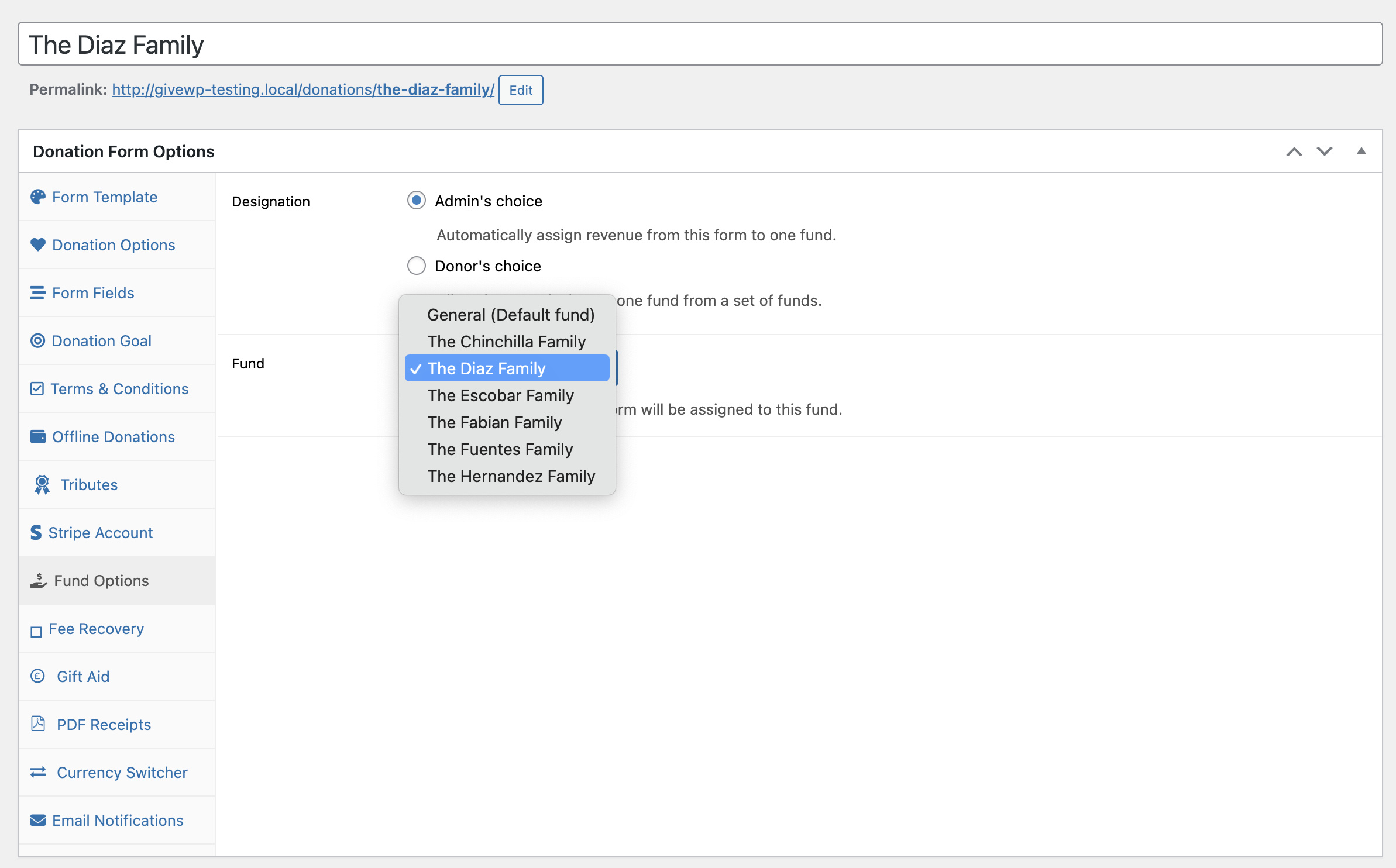Click the Donation Form Options heading
The height and width of the screenshot is (868, 1396).
click(x=123, y=151)
